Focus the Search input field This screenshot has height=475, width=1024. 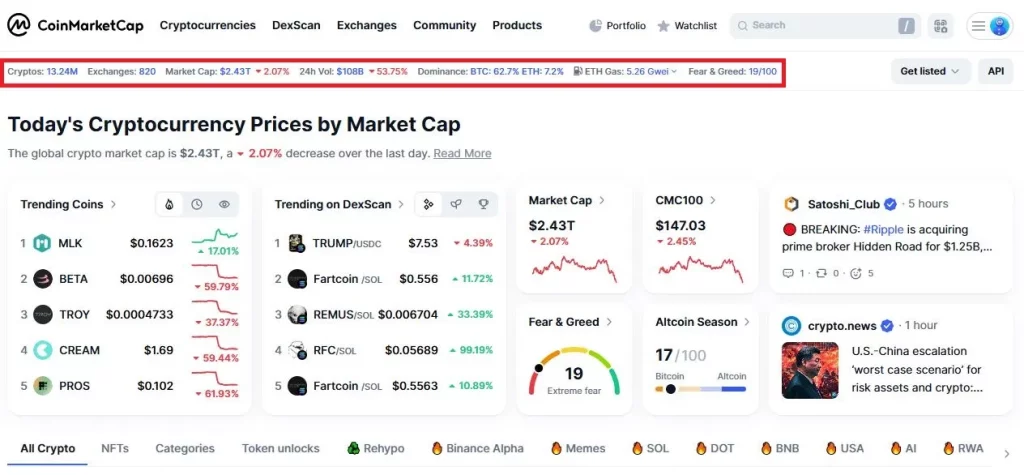tap(825, 26)
